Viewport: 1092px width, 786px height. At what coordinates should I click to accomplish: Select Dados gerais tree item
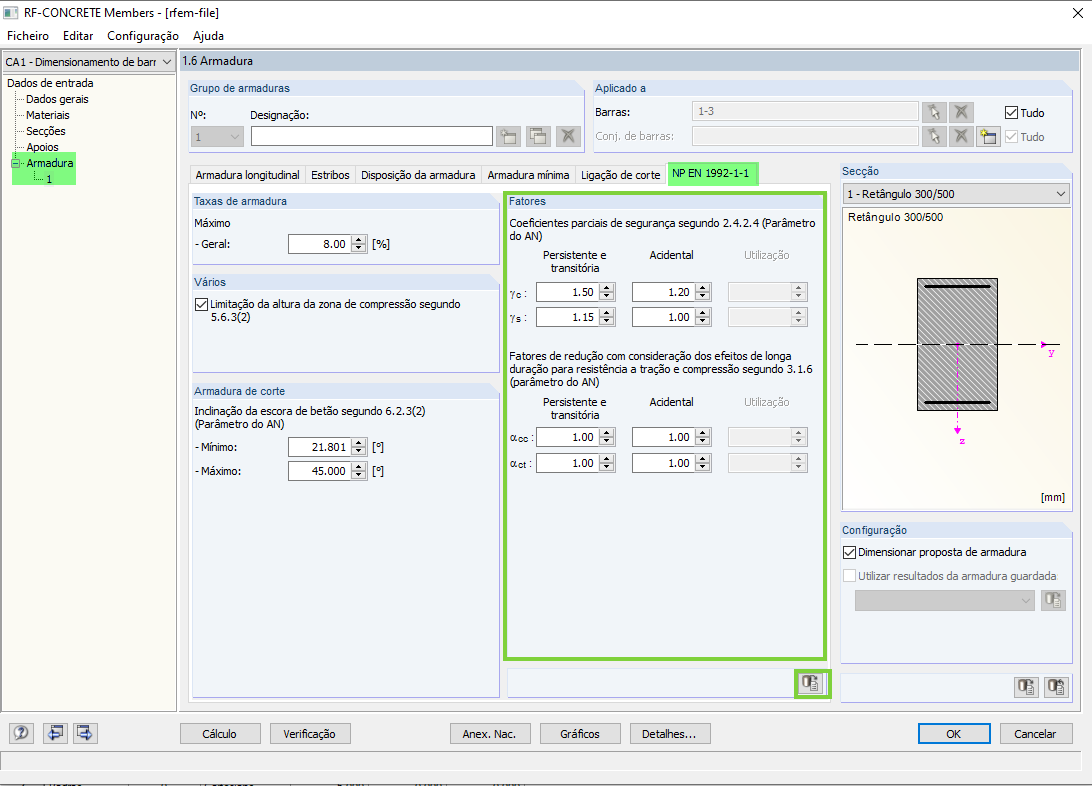pos(57,99)
